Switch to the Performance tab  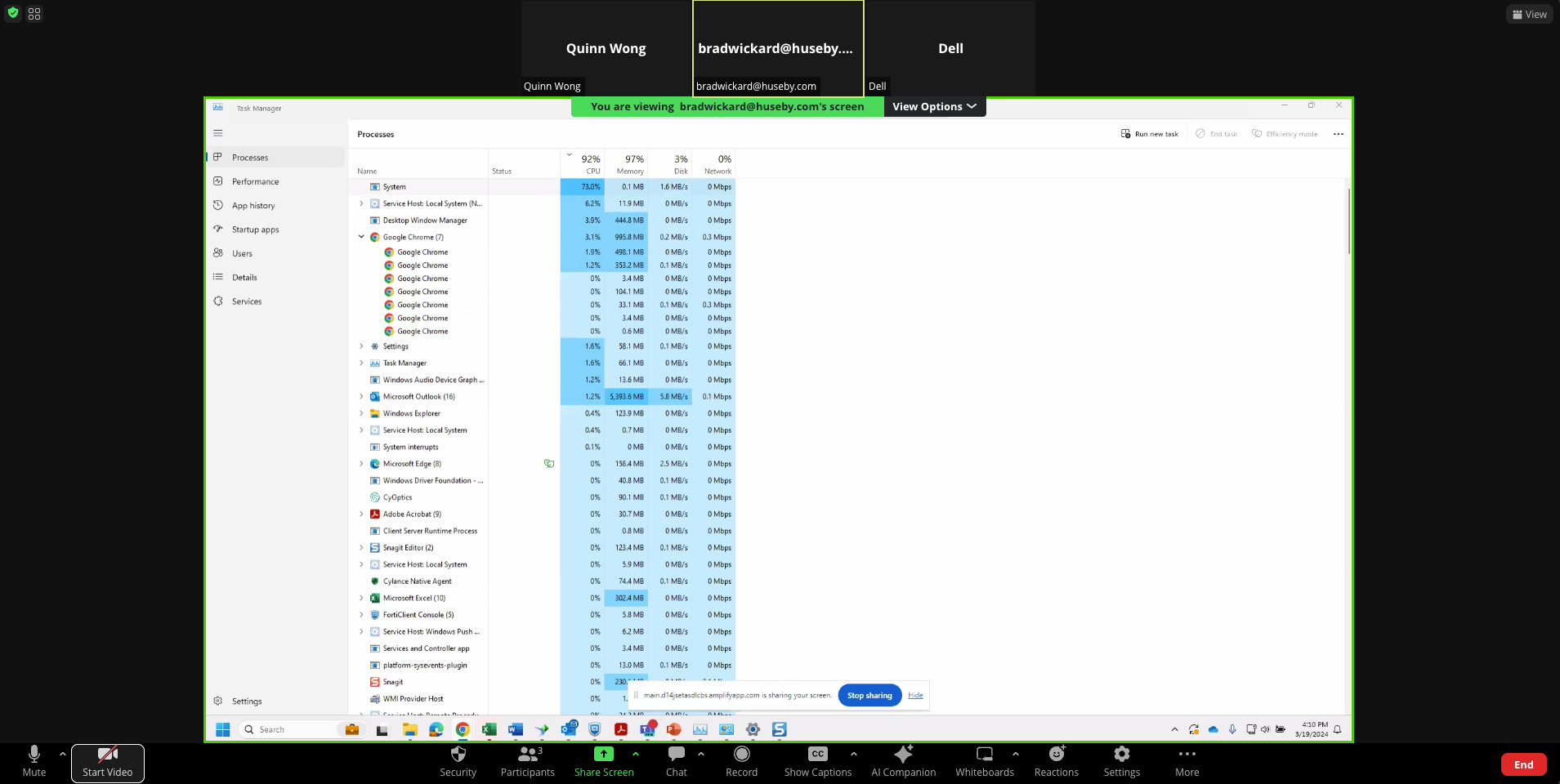coord(275,181)
